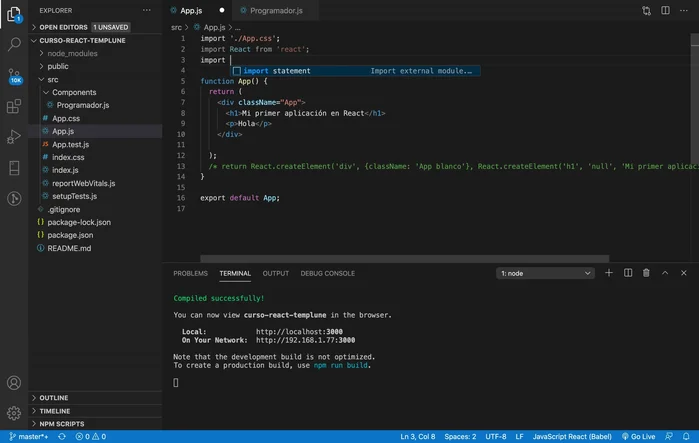Collapse the Components folder
The width and height of the screenshot is (699, 443).
[x=95, y=92]
